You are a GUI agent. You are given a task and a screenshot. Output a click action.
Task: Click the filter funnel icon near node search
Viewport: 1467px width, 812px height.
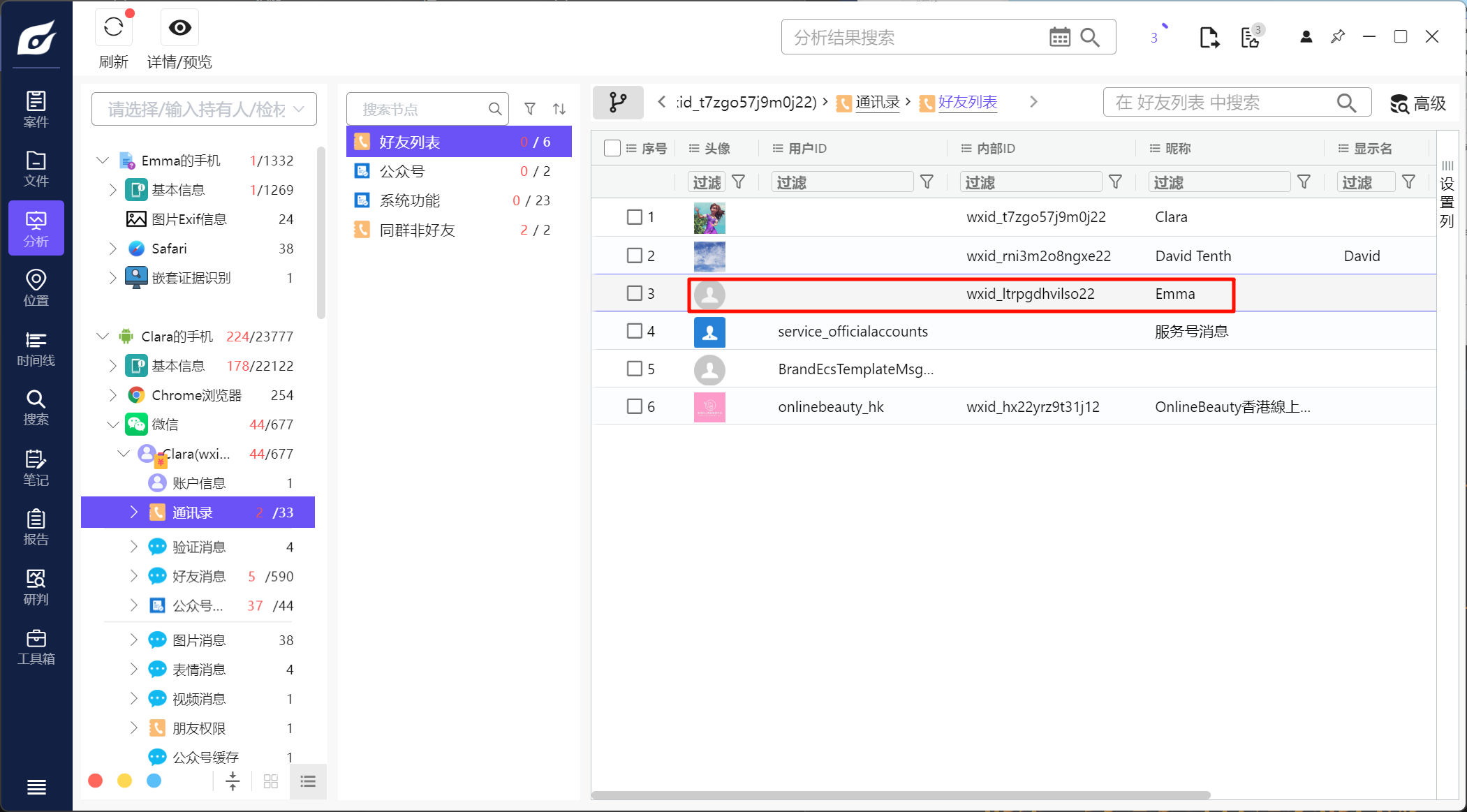click(530, 109)
